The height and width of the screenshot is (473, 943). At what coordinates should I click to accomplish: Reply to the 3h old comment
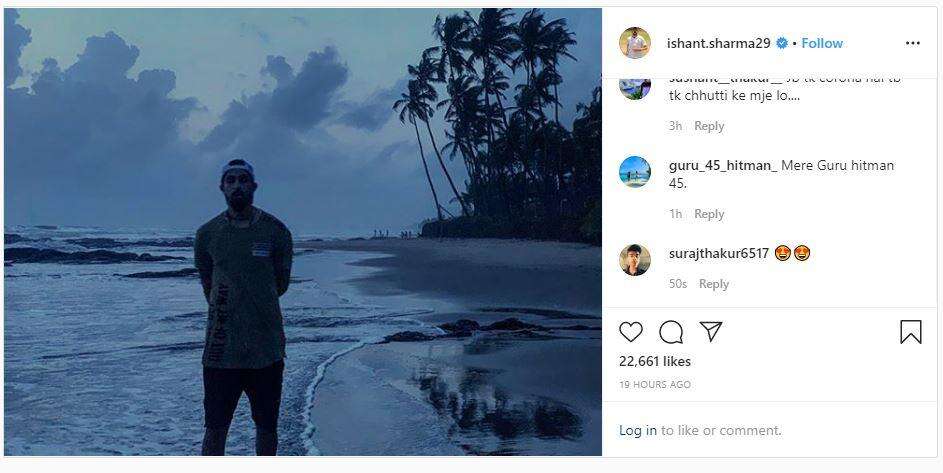(x=709, y=126)
